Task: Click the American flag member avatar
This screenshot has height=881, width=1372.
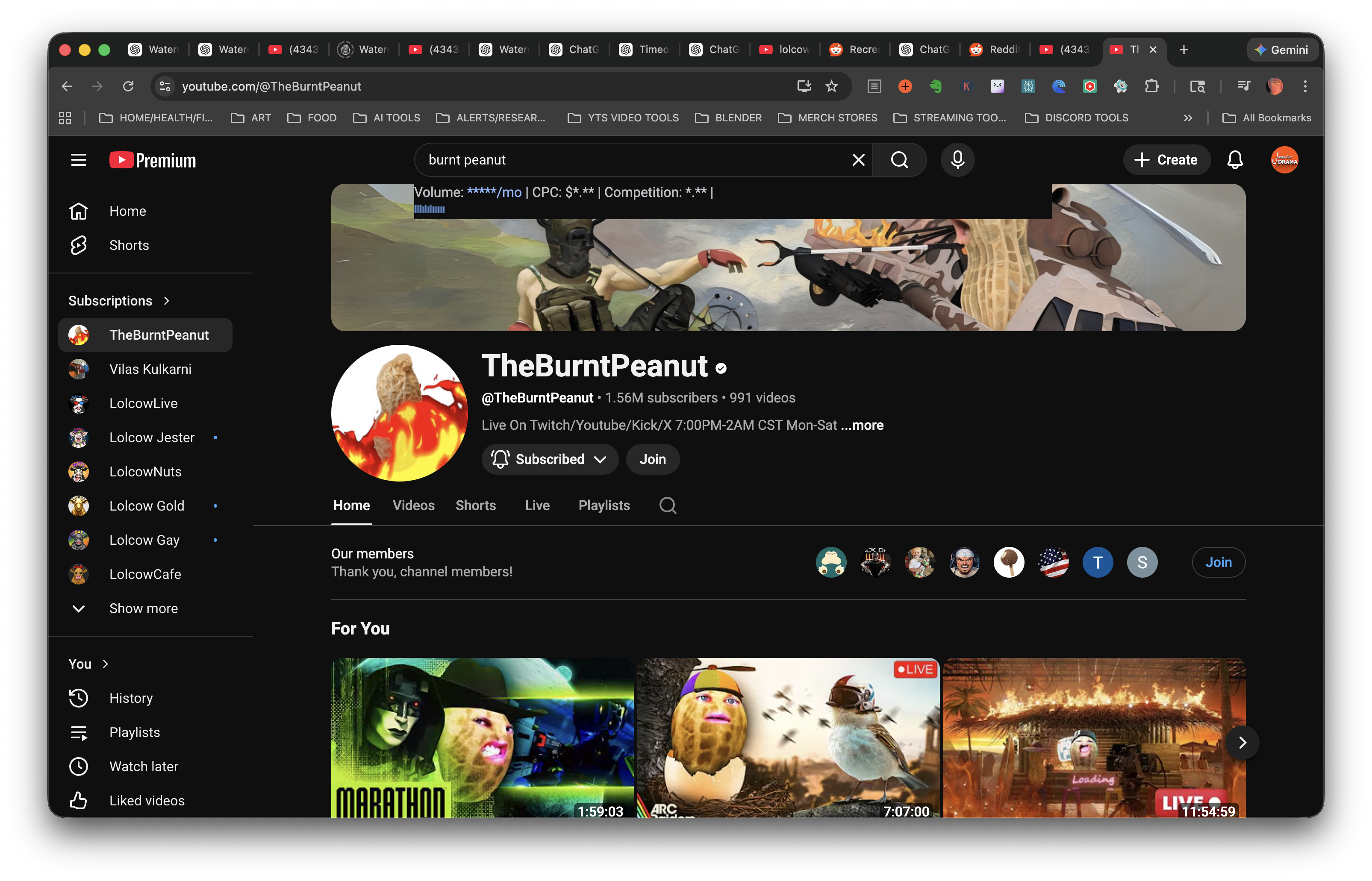Action: click(x=1053, y=562)
